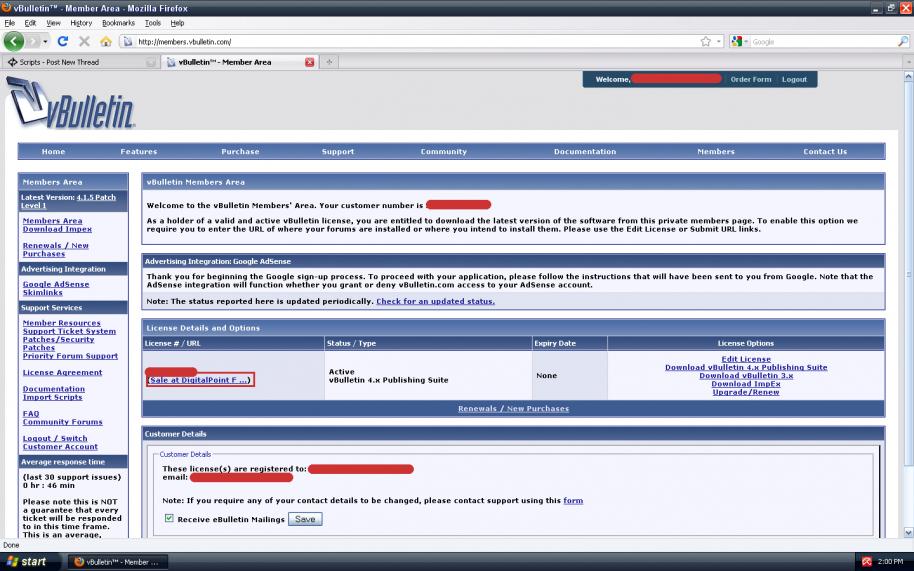The height and width of the screenshot is (571, 914).
Task: Open the Features navigation item
Action: coord(139,151)
